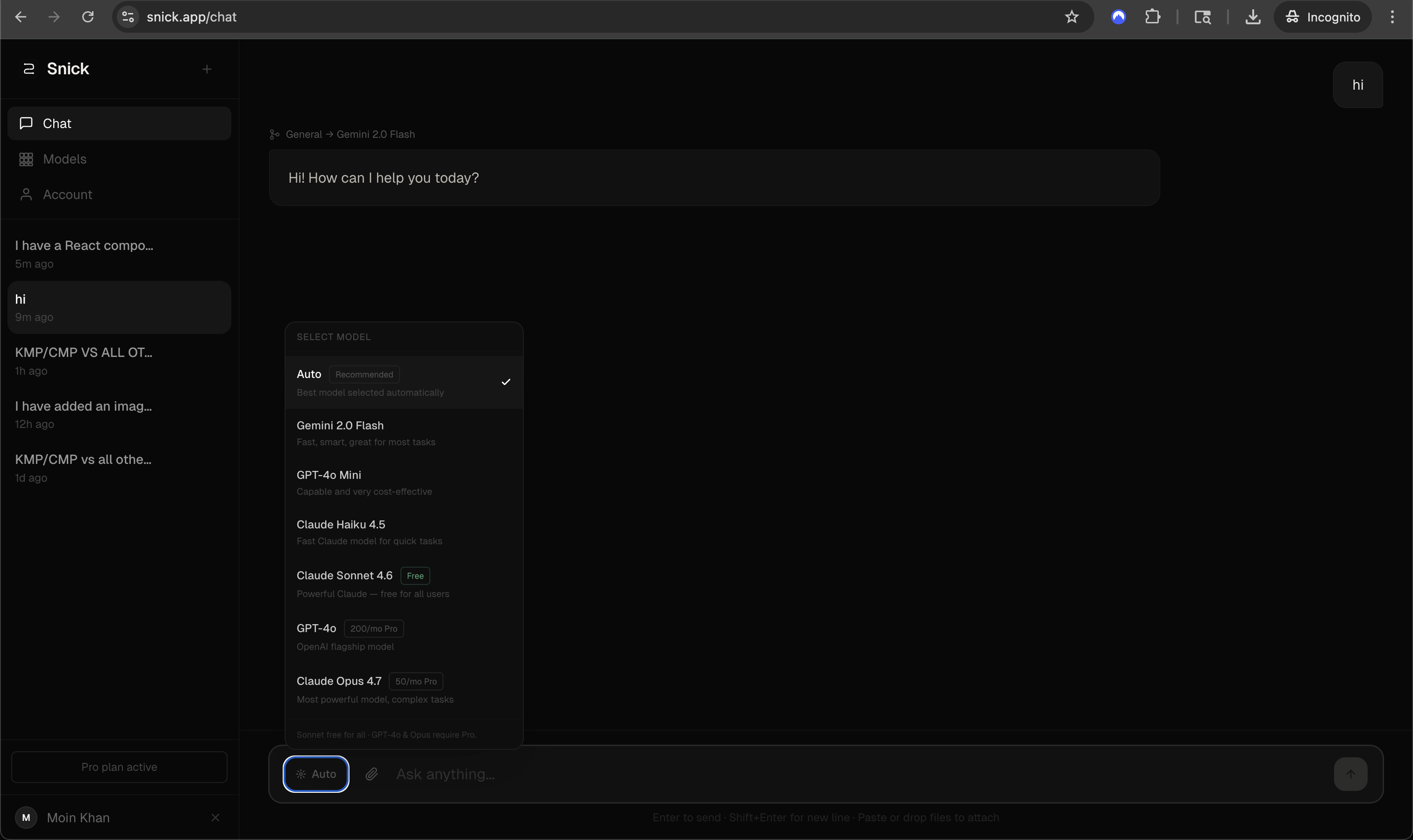Viewport: 1413px width, 840px height.
Task: Open the browser three-dot menu
Action: [1392, 17]
